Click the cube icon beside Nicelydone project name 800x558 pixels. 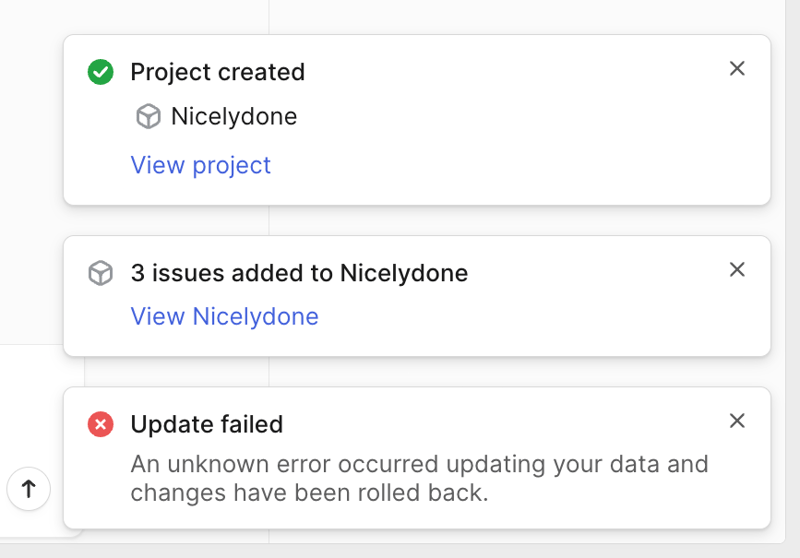(148, 117)
